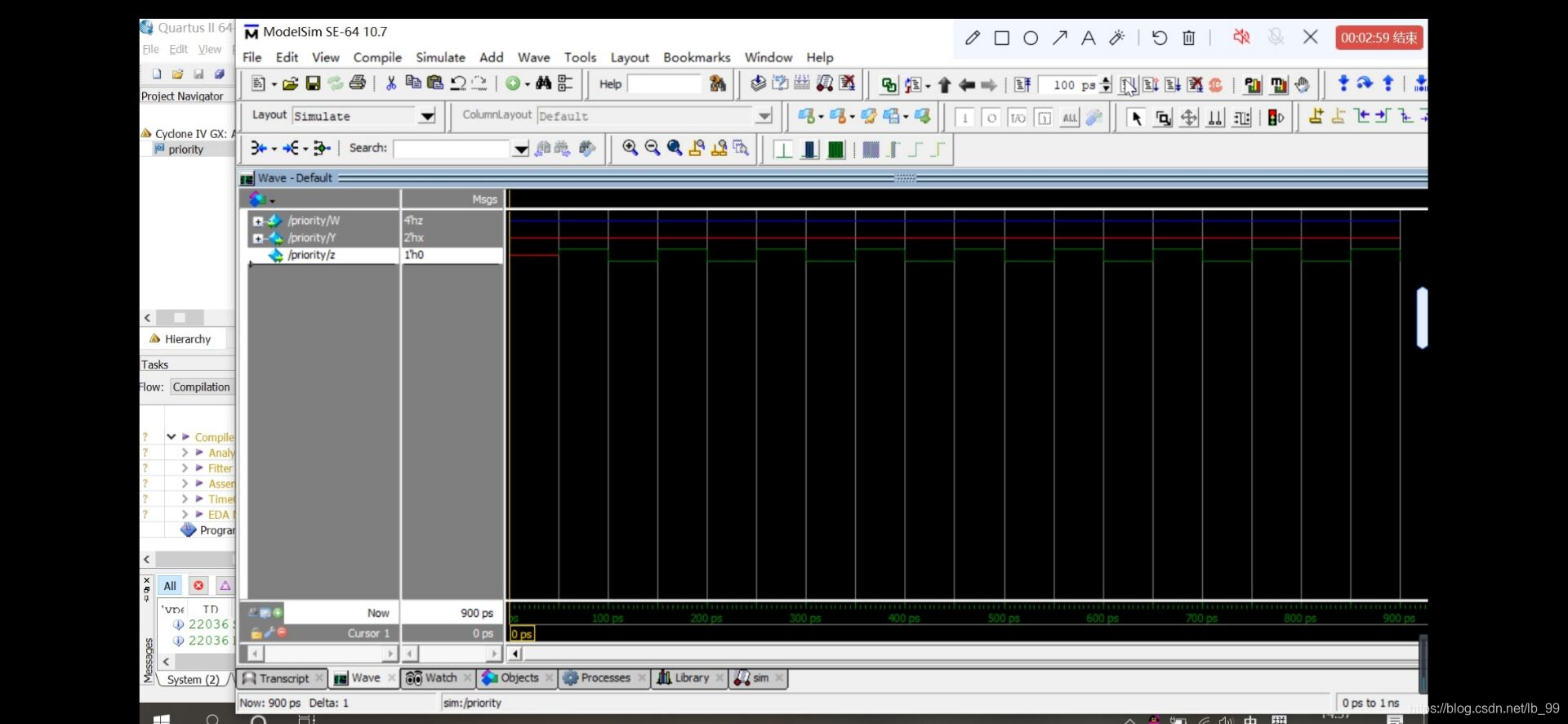Open the Compile menu

pos(377,57)
